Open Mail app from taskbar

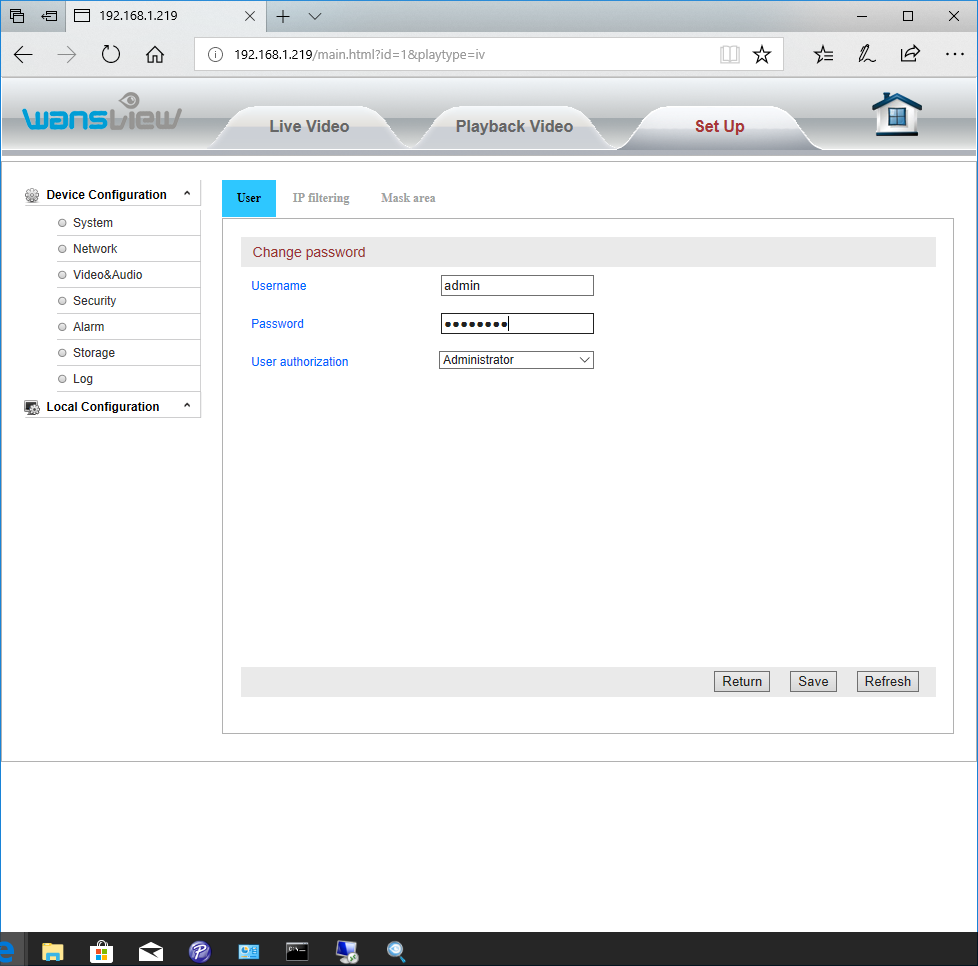150,952
